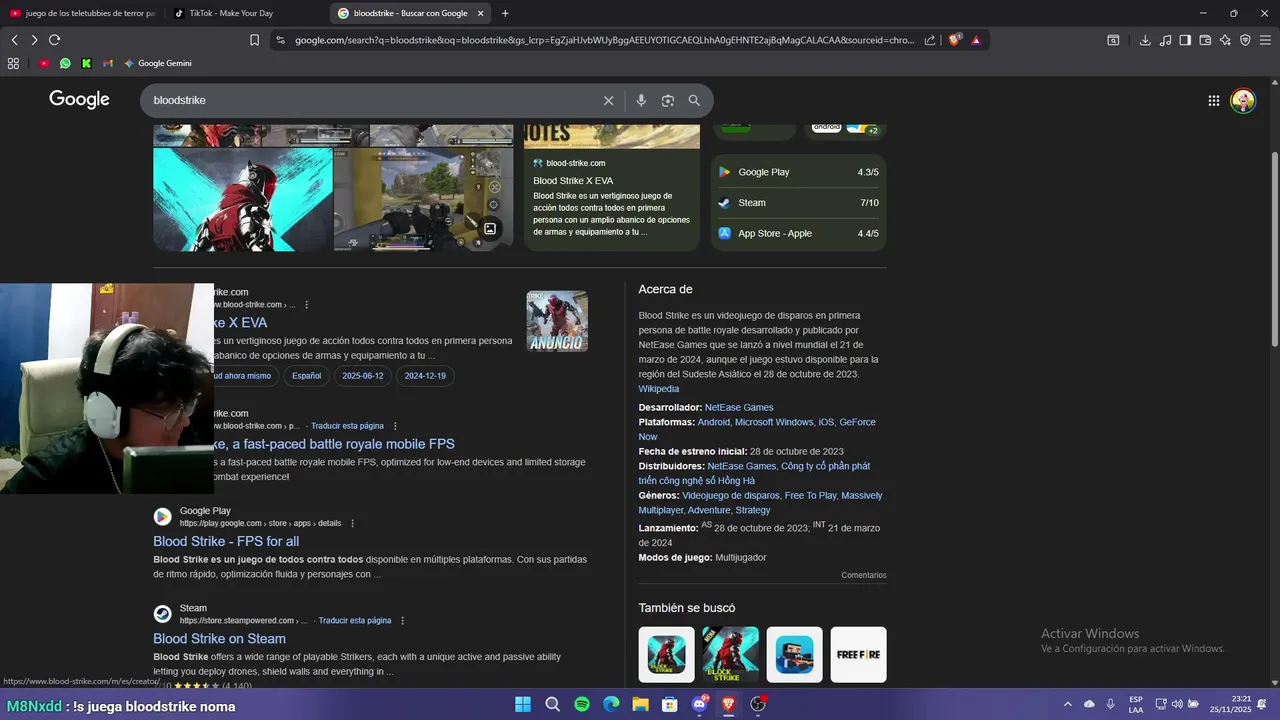Open site information icon in address bar
Image resolution: width=1280 pixels, height=720 pixels.
[280, 40]
